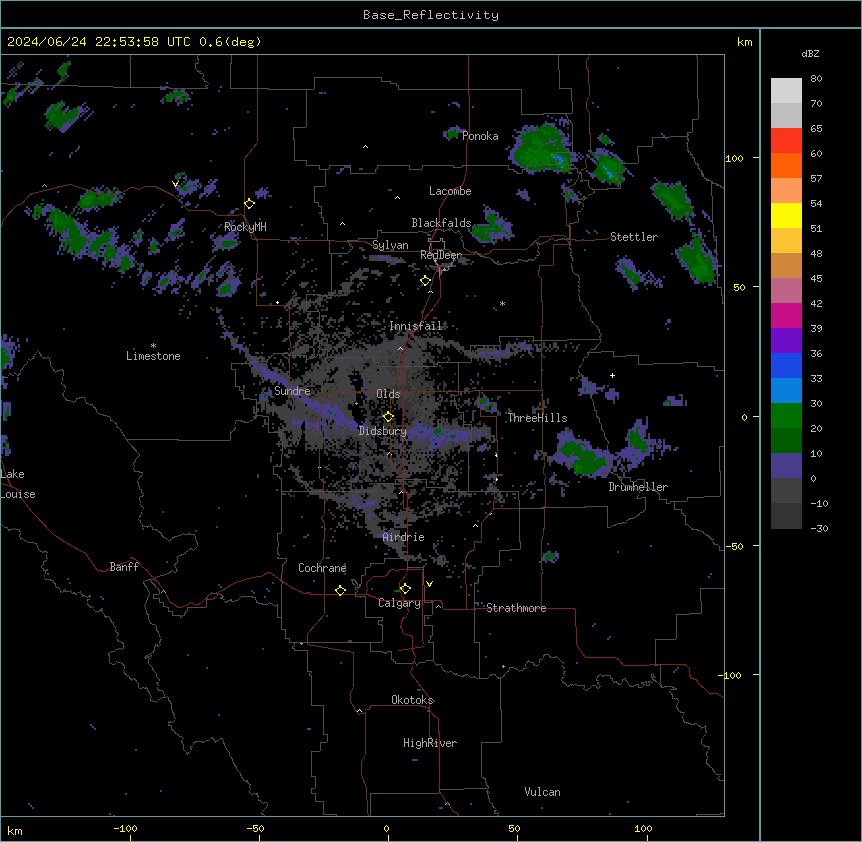The width and height of the screenshot is (862, 842).
Task: Click the Airdrie city label
Action: [x=404, y=537]
